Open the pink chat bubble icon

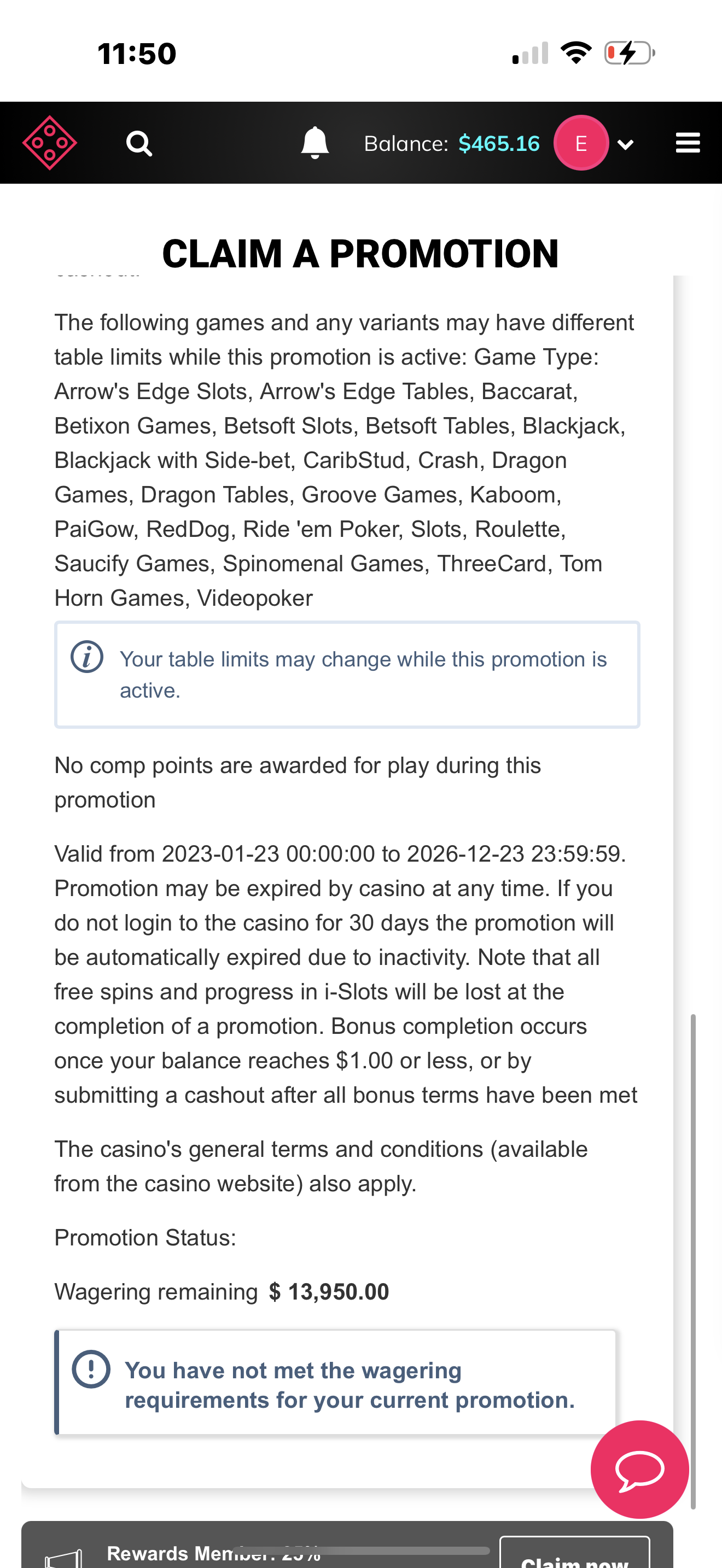pyautogui.click(x=639, y=1470)
